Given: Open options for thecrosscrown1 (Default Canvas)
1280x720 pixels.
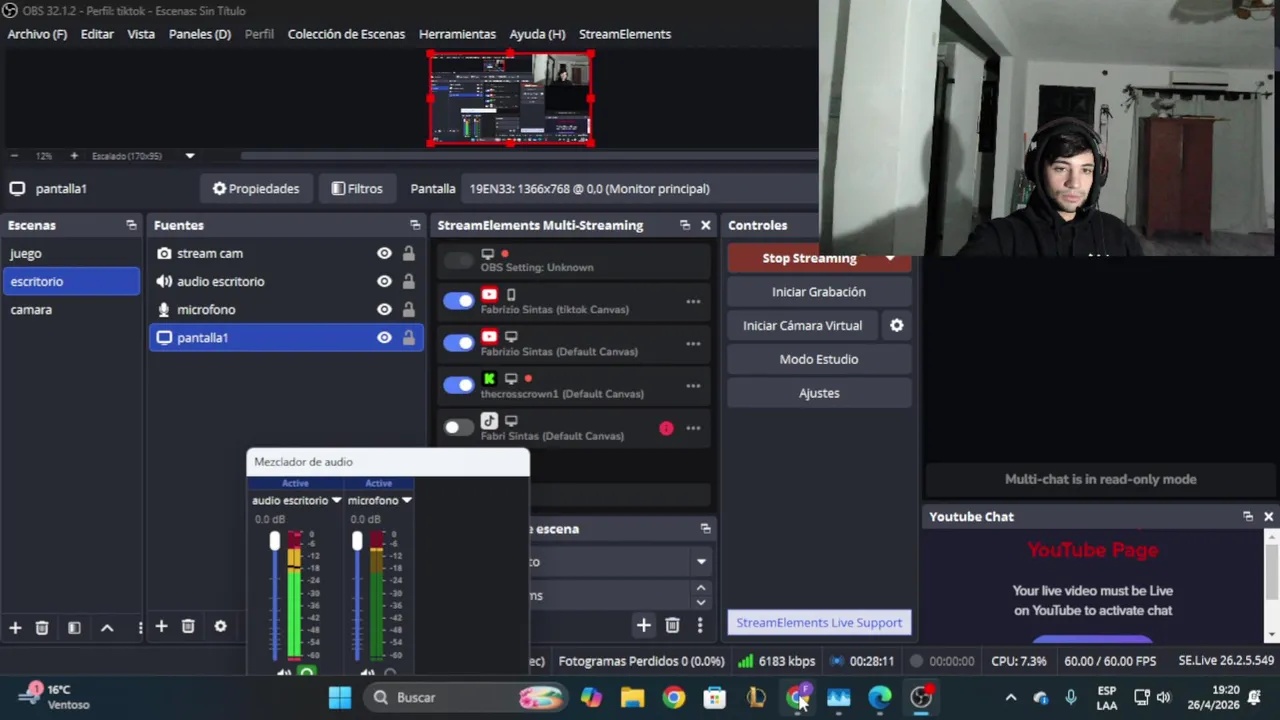Looking at the screenshot, I should click(x=693, y=385).
